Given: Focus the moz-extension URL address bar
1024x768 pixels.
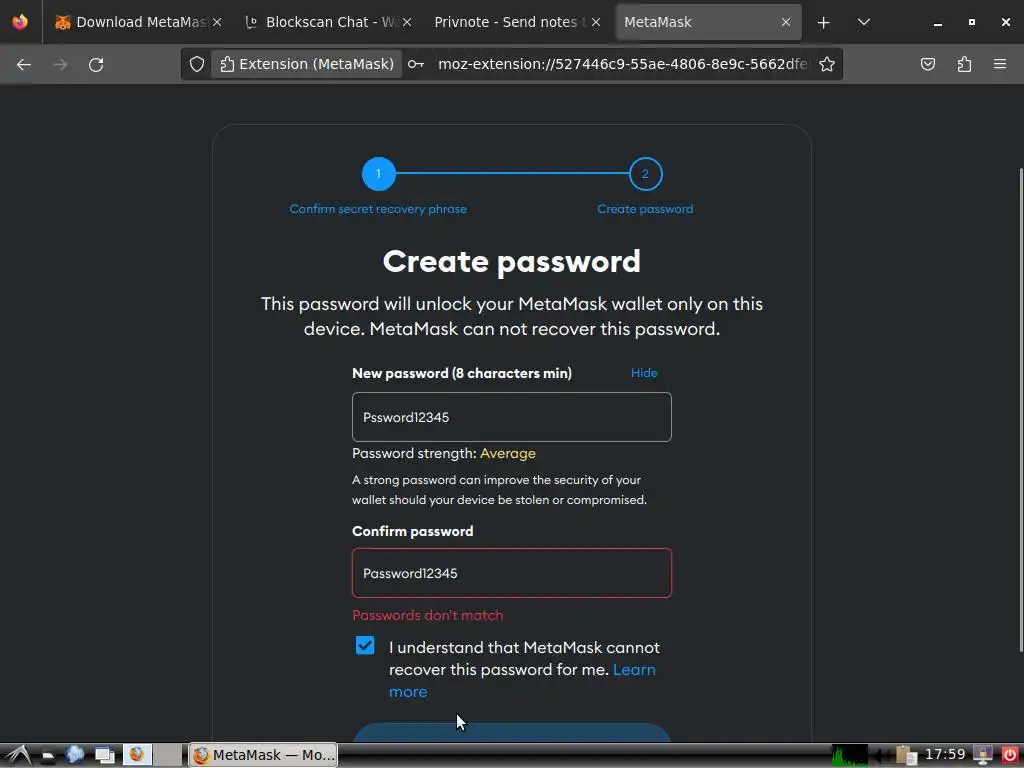Looking at the screenshot, I should click(x=622, y=64).
